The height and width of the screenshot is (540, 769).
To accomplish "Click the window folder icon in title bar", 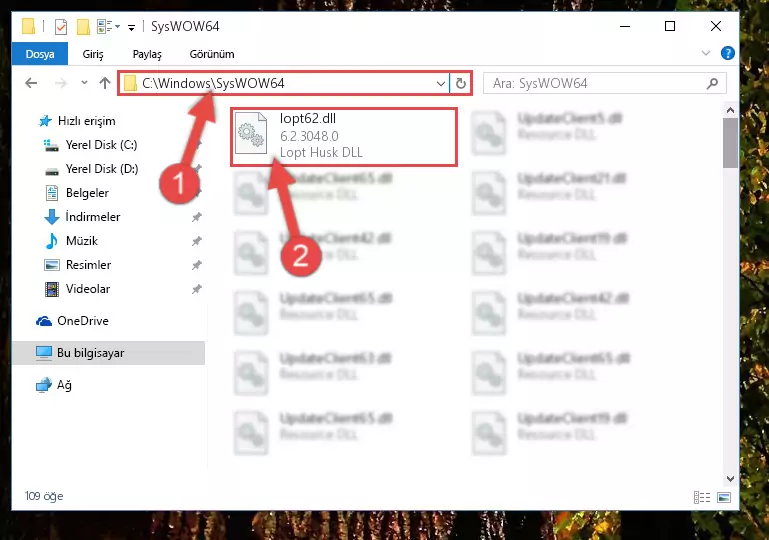I will (28, 26).
